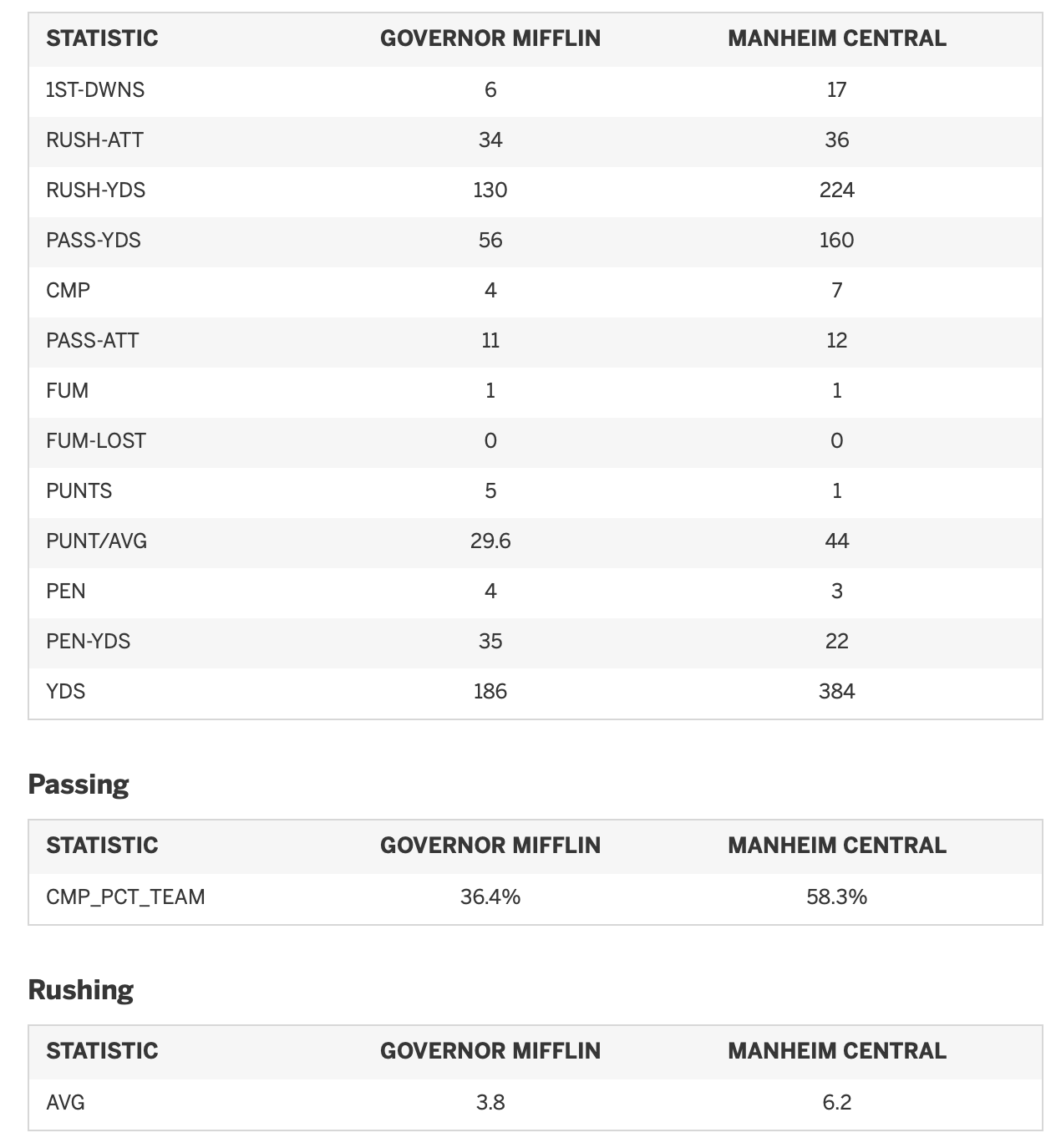Select the GOVERNOR MIFFLIN column header in the top table

click(x=490, y=38)
